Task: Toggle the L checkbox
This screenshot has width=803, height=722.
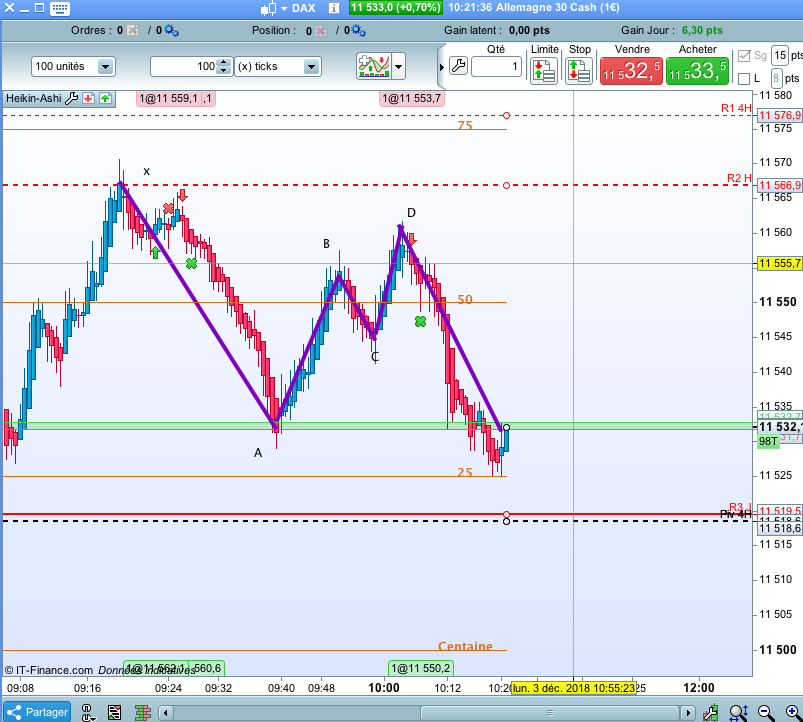Action: [744, 78]
